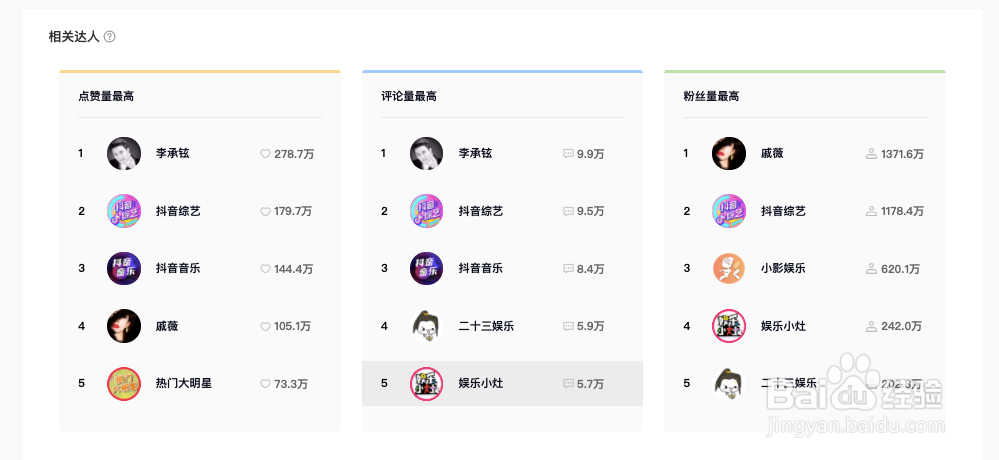Open 热门大明星 avatar in likes list
Image resolution: width=999 pixels, height=460 pixels.
124,384
